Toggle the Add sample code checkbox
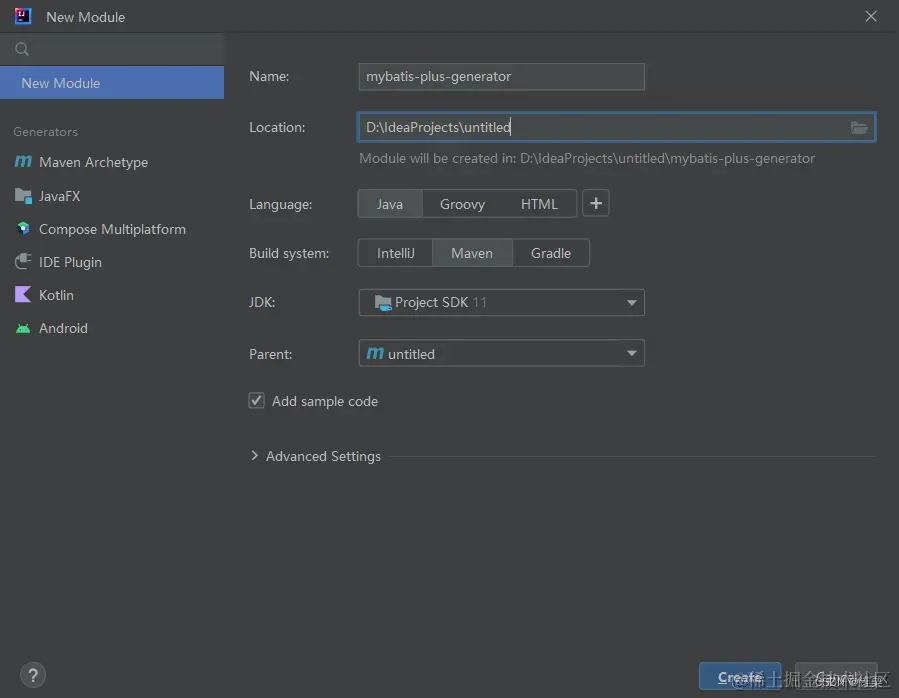The image size is (899, 698). (256, 400)
